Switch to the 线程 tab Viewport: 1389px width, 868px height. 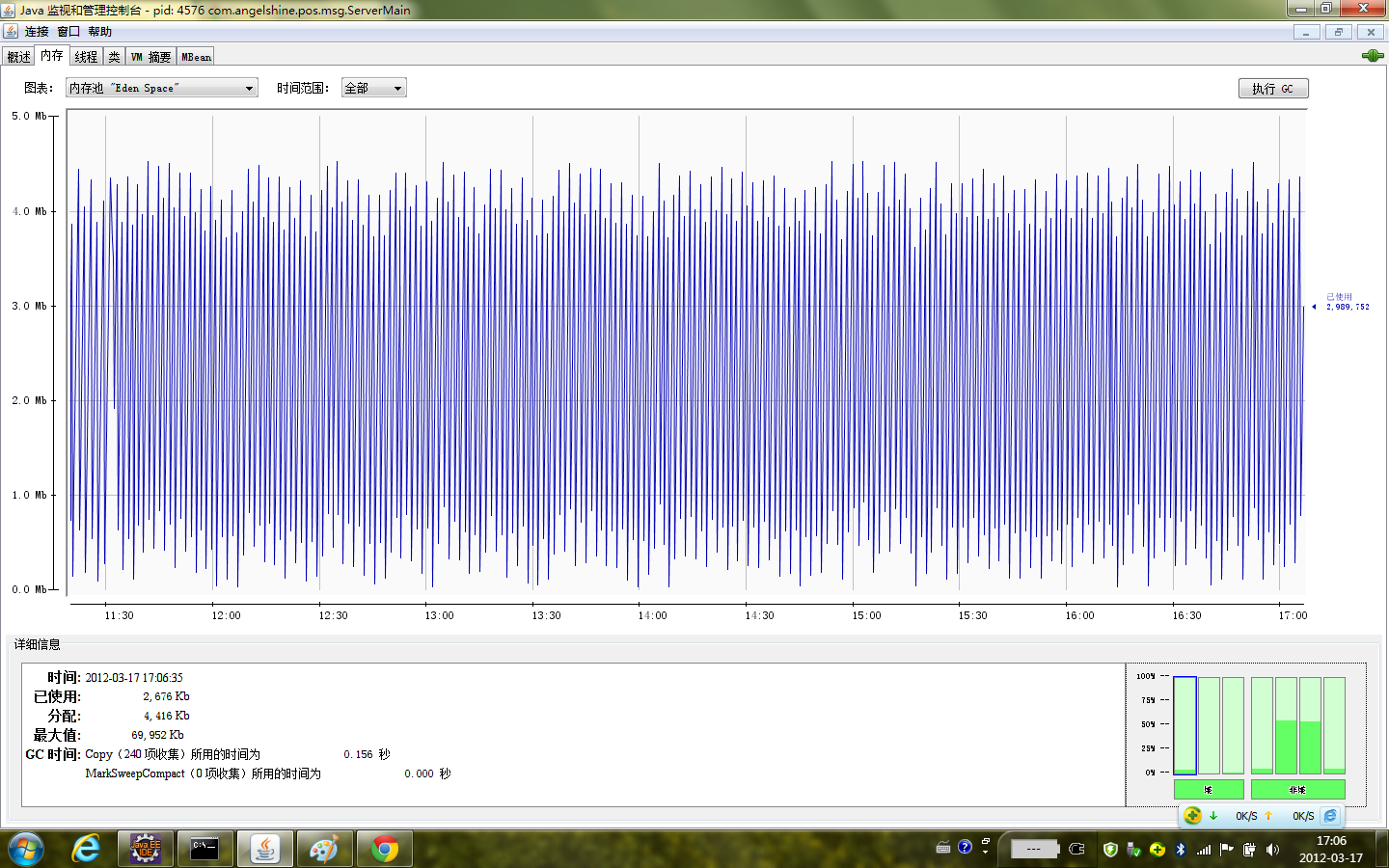click(86, 57)
